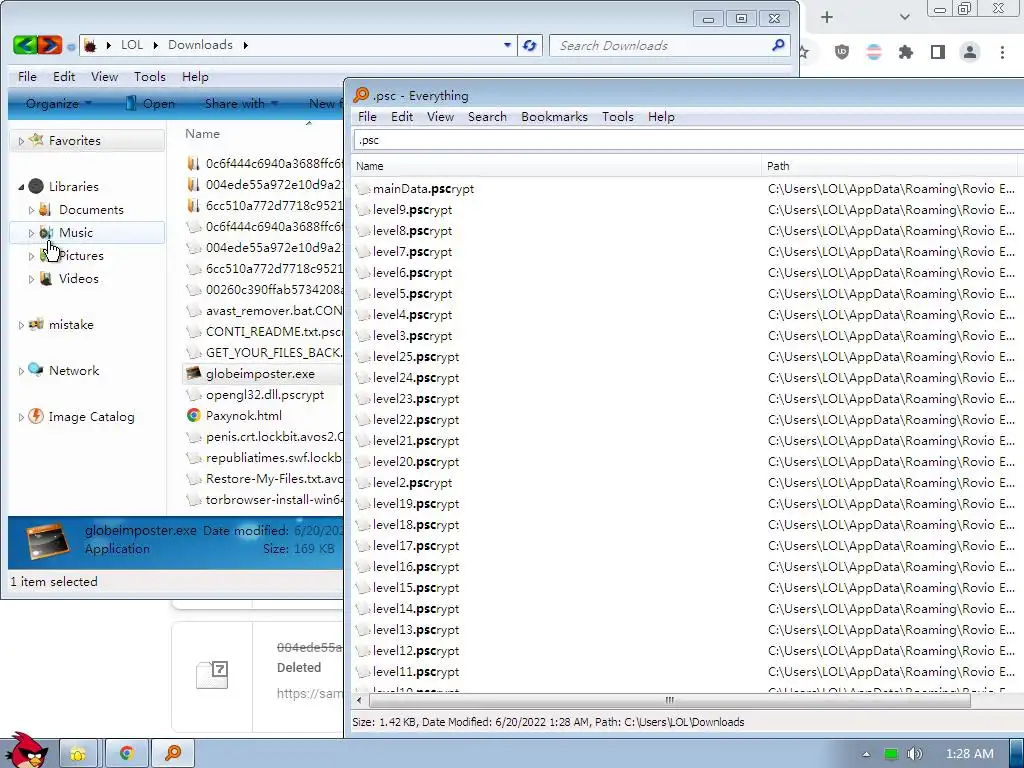Select the globeimposter.exe file icon
Viewport: 1024px width, 768px height.
pyautogui.click(x=193, y=374)
